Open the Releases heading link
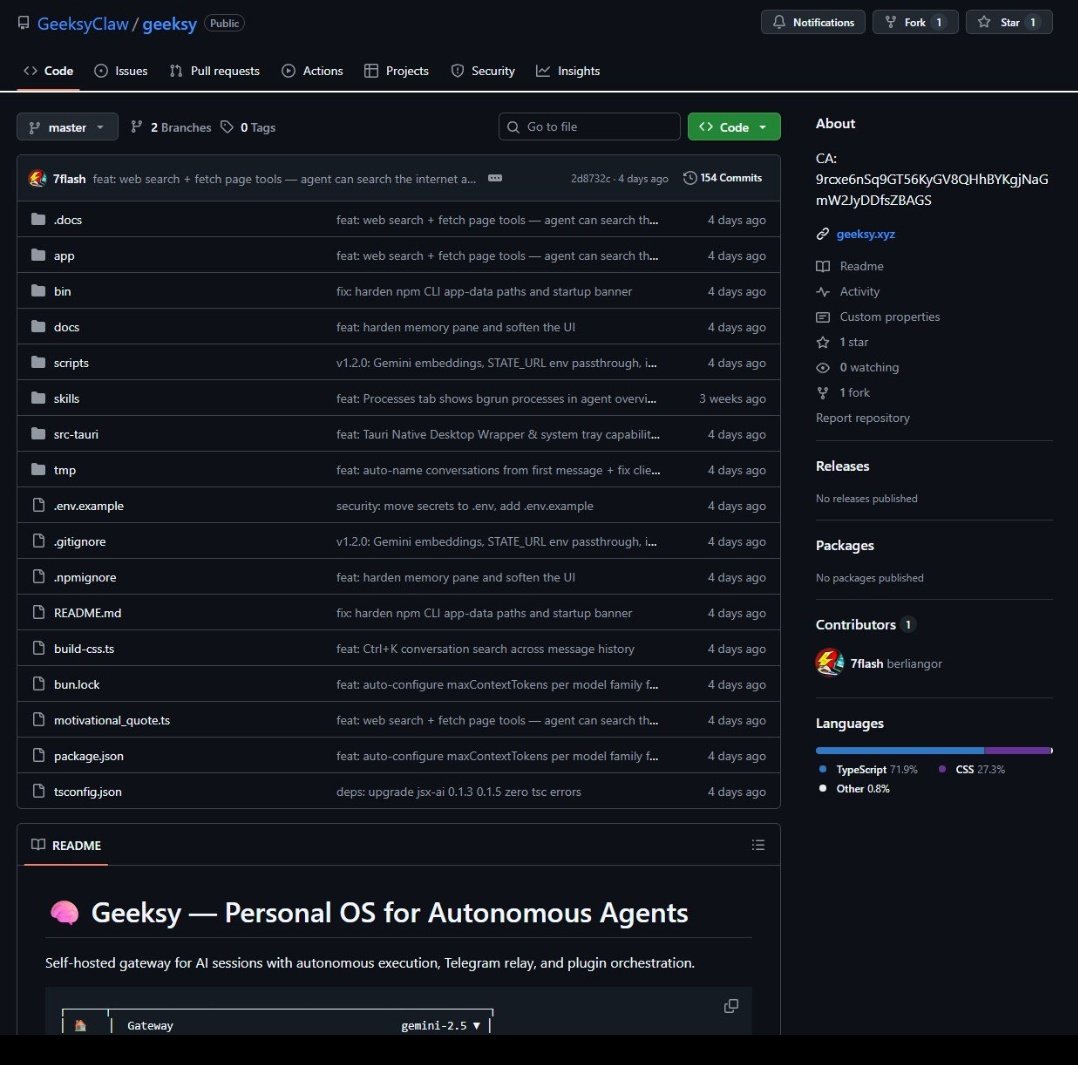This screenshot has height=1065, width=1078. [842, 466]
